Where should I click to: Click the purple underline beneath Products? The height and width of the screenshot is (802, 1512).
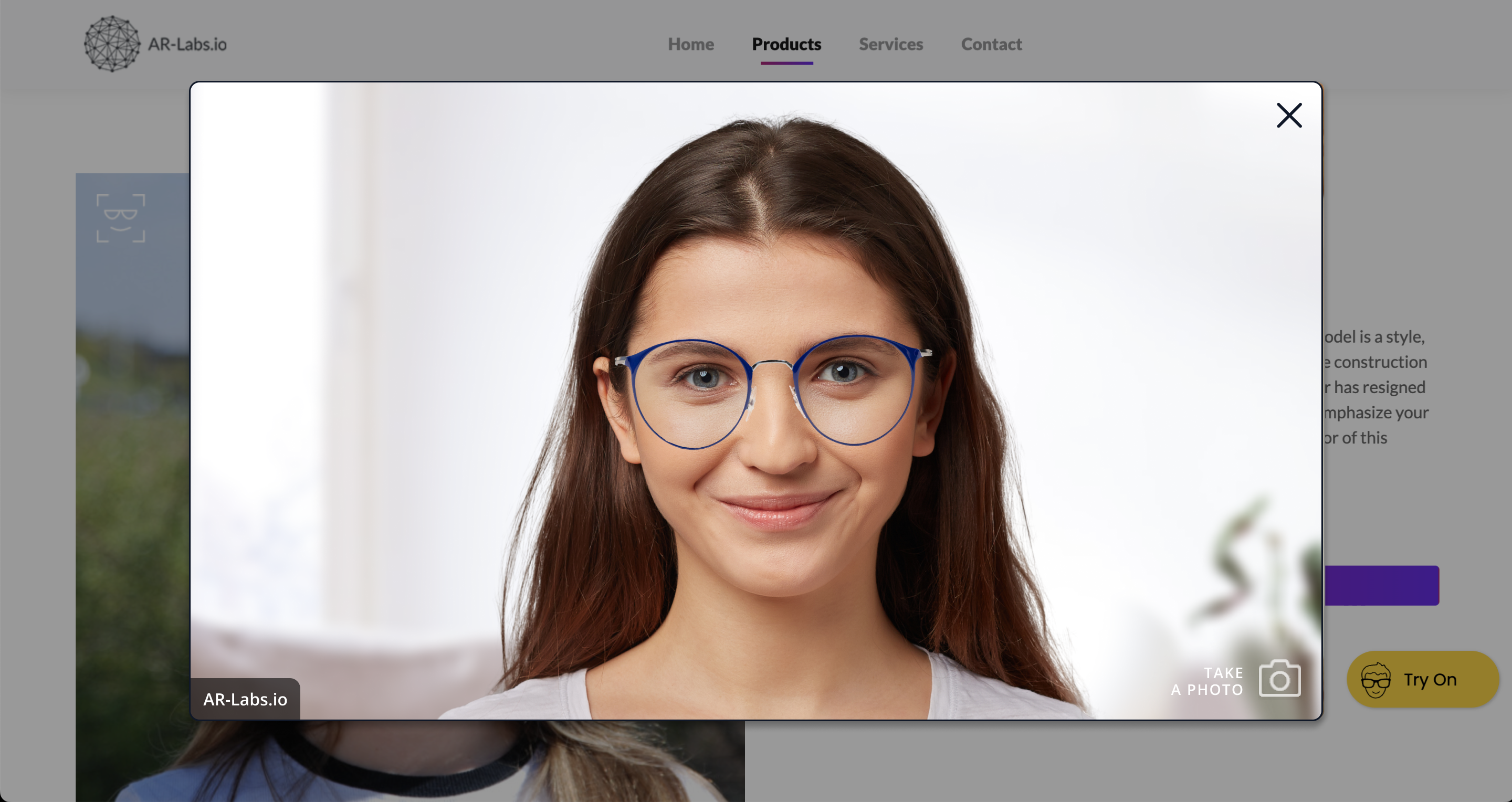click(786, 63)
